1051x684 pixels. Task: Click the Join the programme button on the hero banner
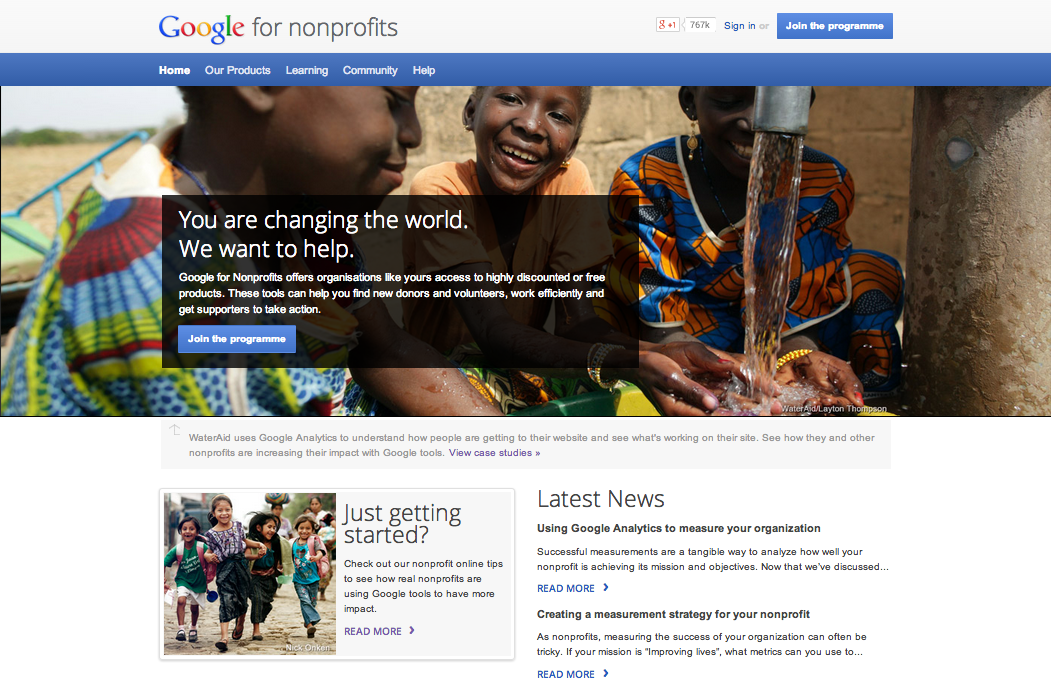pos(237,339)
